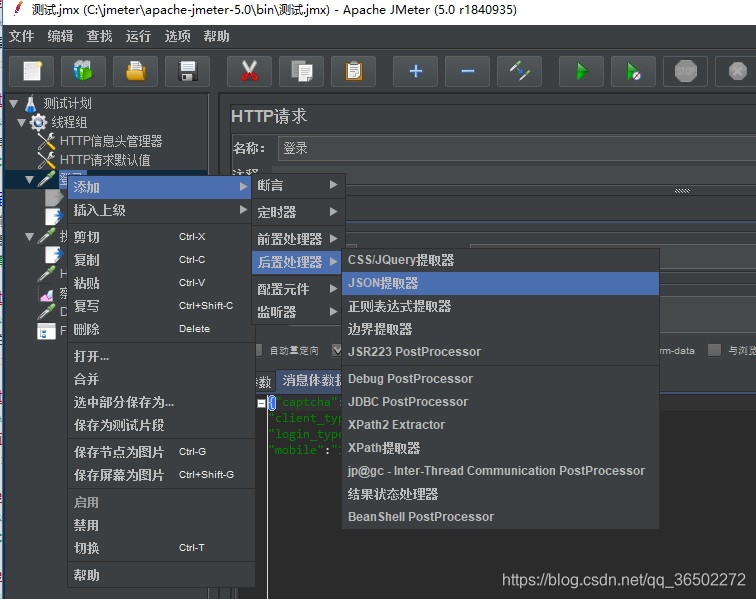Open the 前置处理器 submenu
Viewport: 756px width, 599px height.
click(x=298, y=239)
